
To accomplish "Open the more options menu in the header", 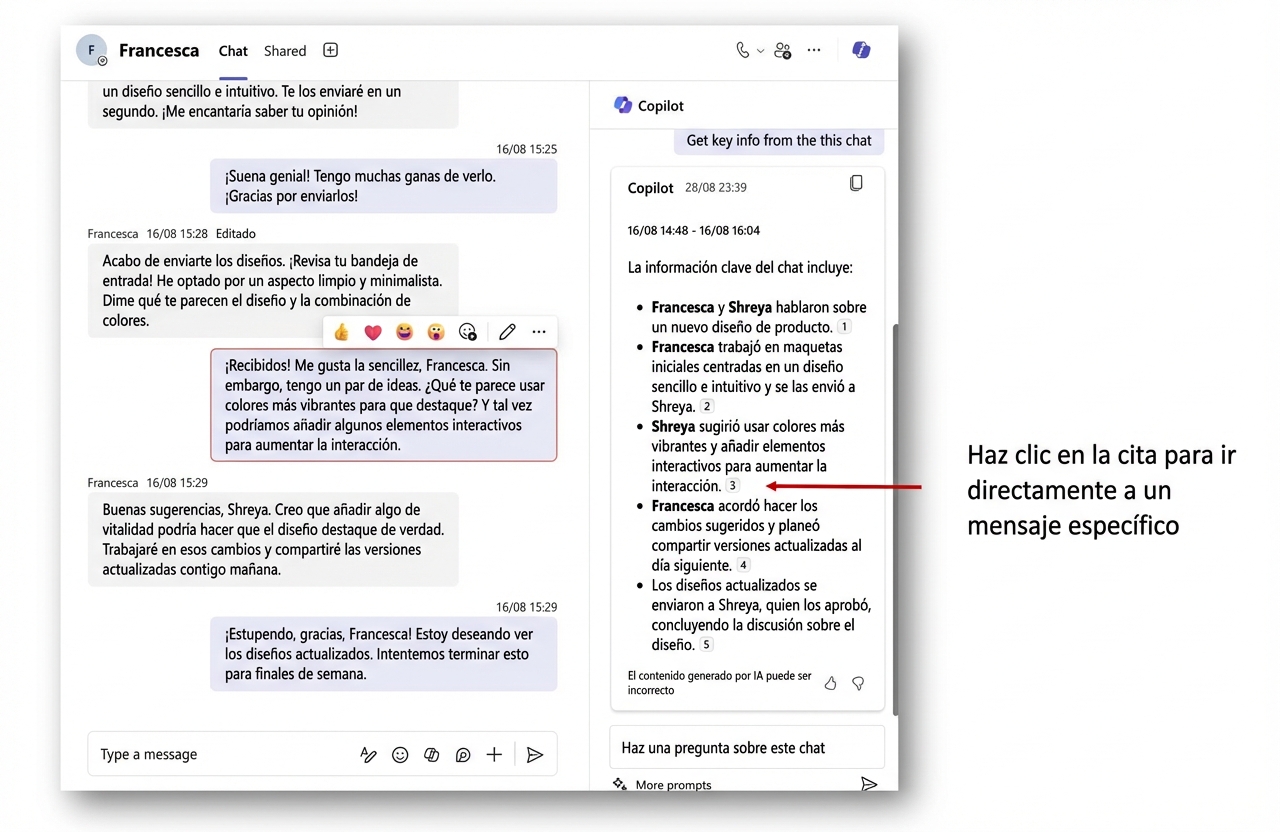I will pyautogui.click(x=813, y=50).
